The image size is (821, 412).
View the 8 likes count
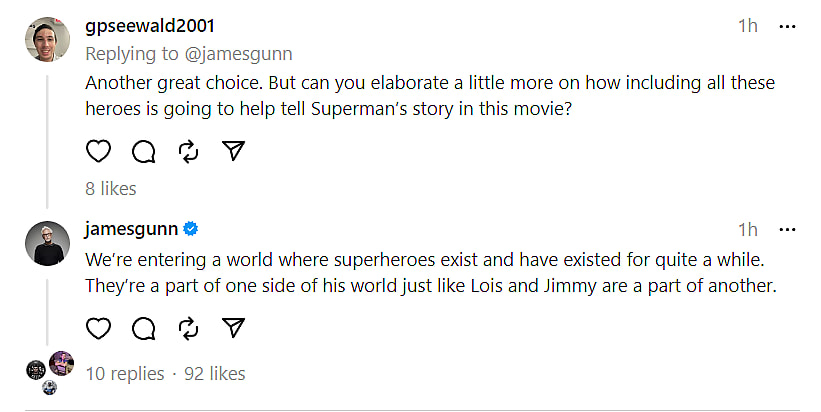coord(111,188)
